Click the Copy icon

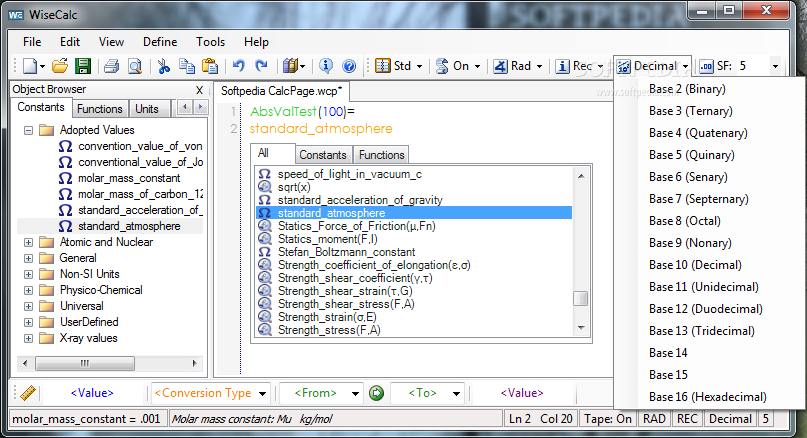(x=187, y=66)
